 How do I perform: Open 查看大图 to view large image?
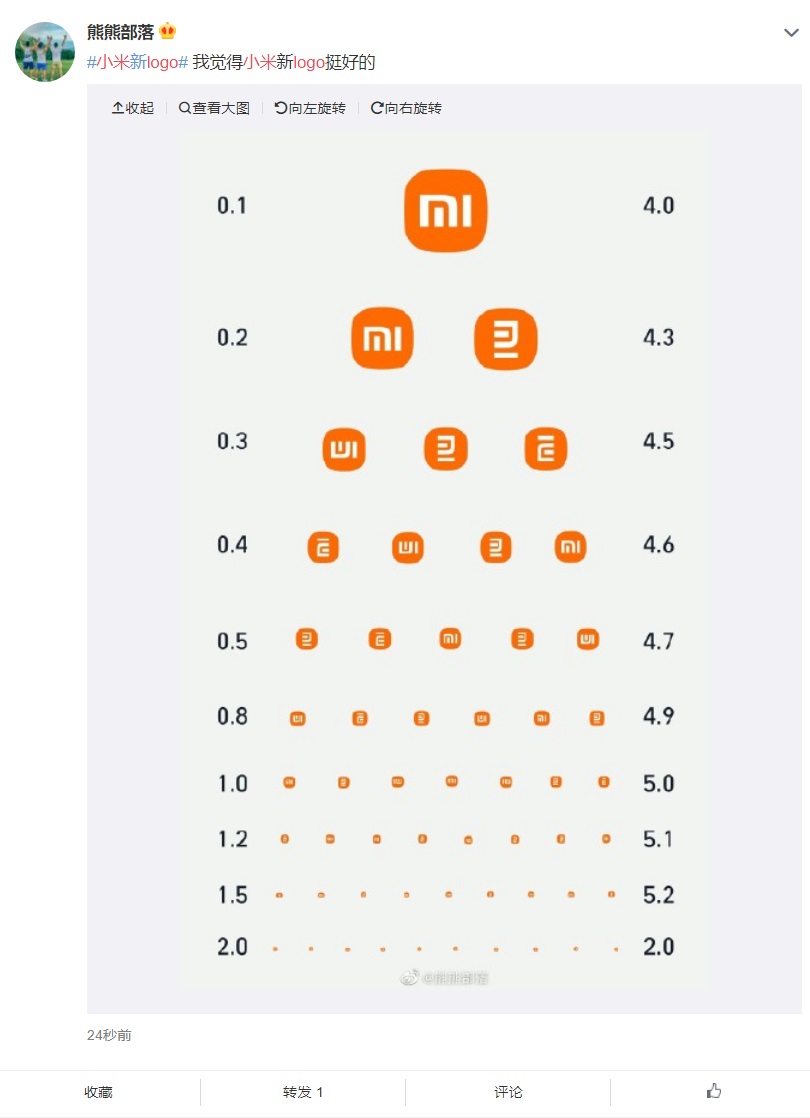[x=214, y=108]
